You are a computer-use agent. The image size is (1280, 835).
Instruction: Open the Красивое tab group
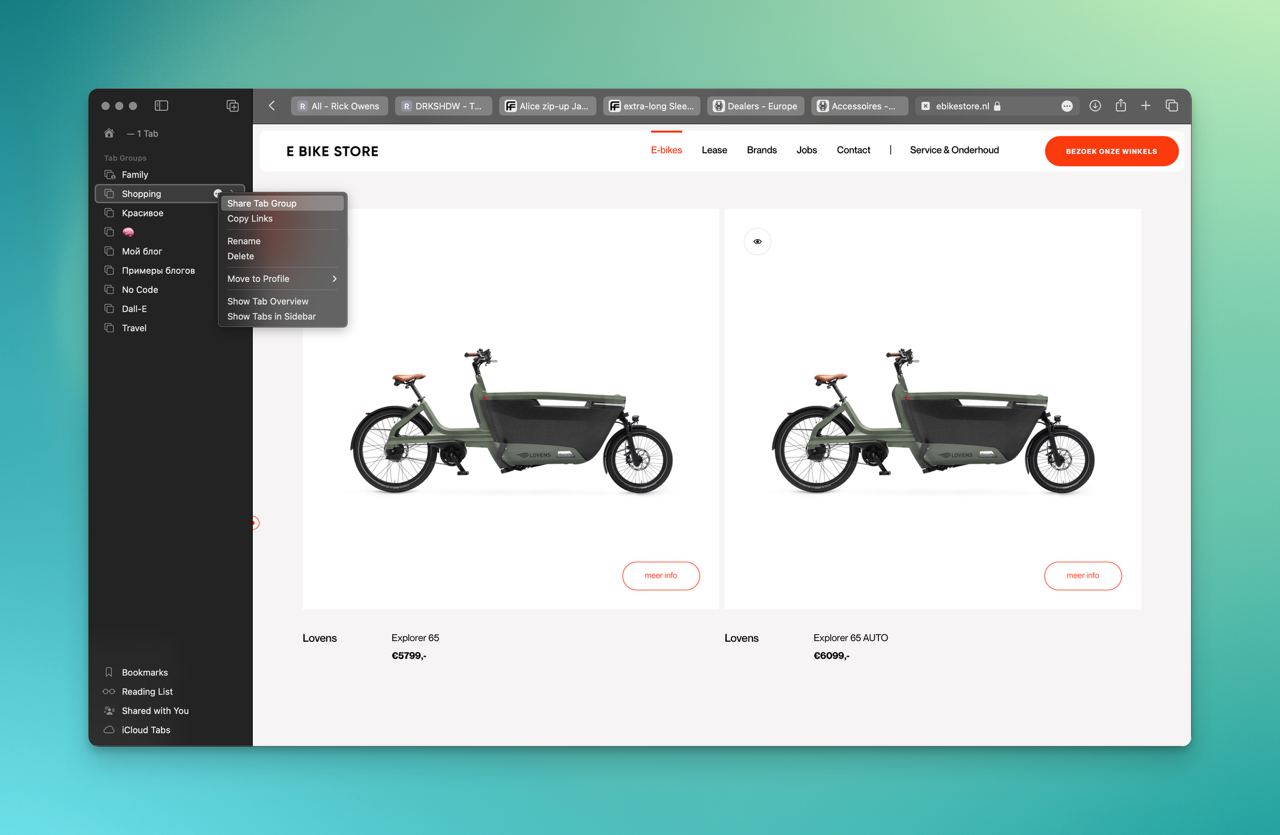pyautogui.click(x=143, y=213)
